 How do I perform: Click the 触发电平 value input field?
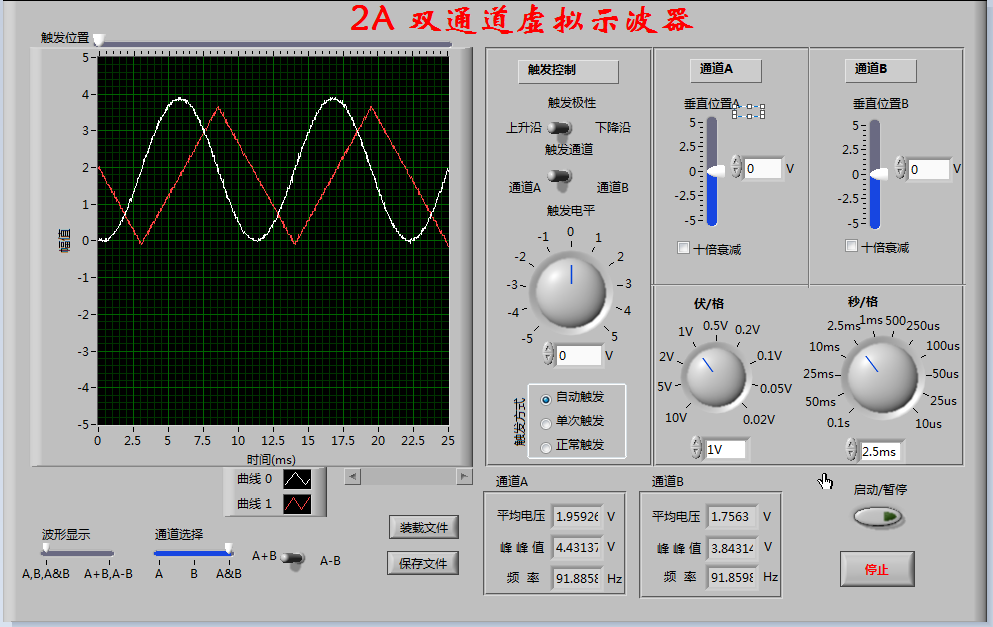578,356
